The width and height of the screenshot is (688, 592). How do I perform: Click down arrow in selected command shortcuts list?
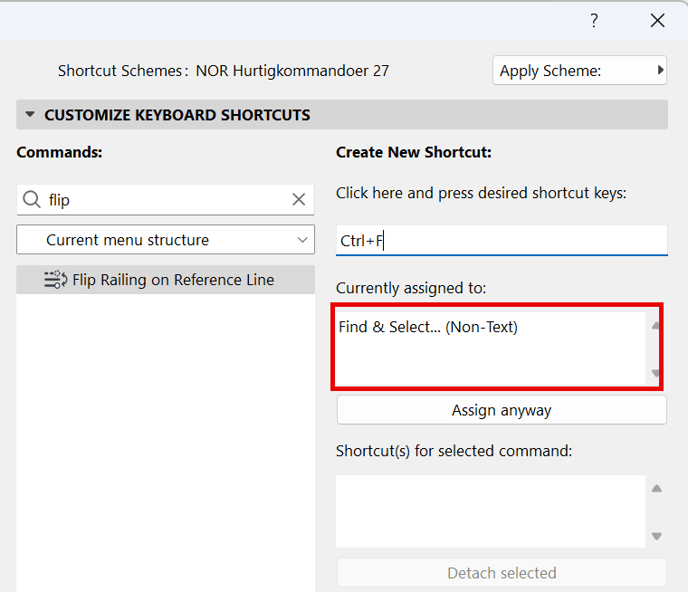pyautogui.click(x=656, y=536)
